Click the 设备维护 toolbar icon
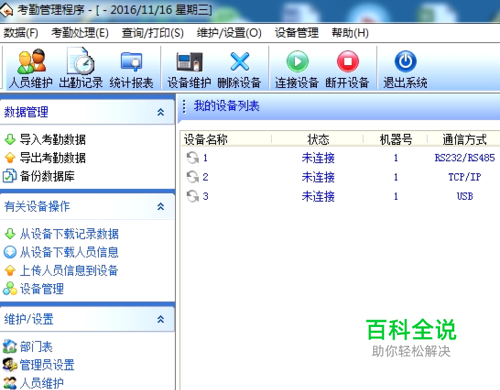 coord(189,62)
